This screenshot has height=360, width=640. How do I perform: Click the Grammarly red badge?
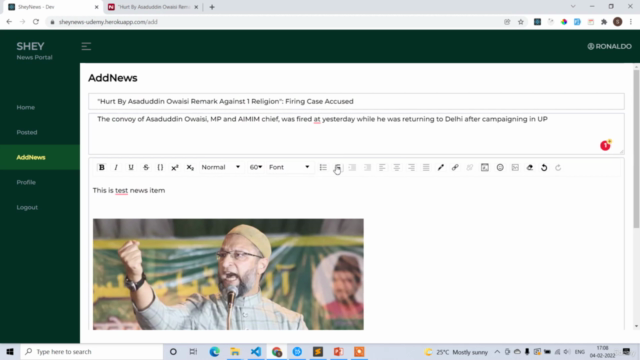[x=605, y=145]
